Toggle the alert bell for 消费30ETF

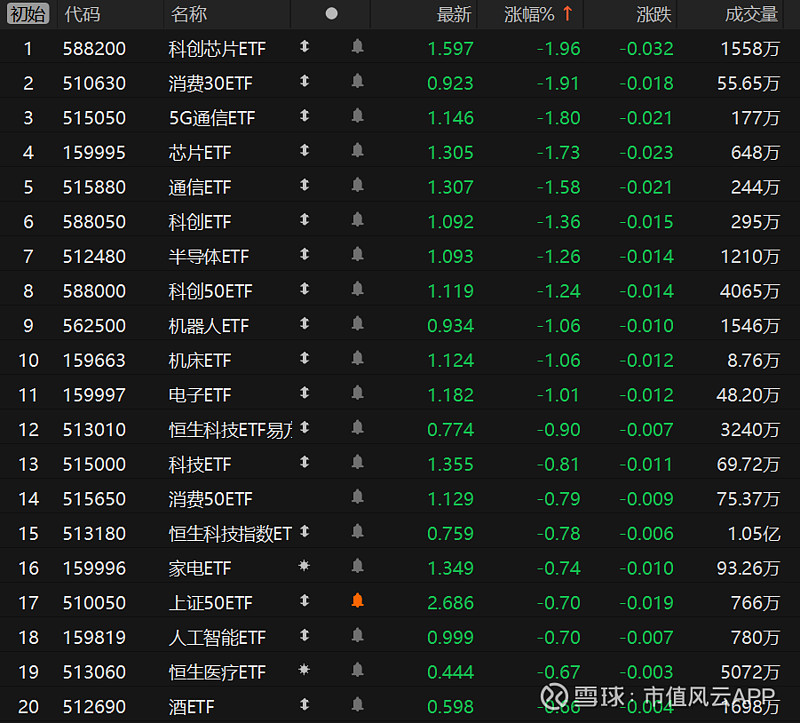tap(357, 83)
